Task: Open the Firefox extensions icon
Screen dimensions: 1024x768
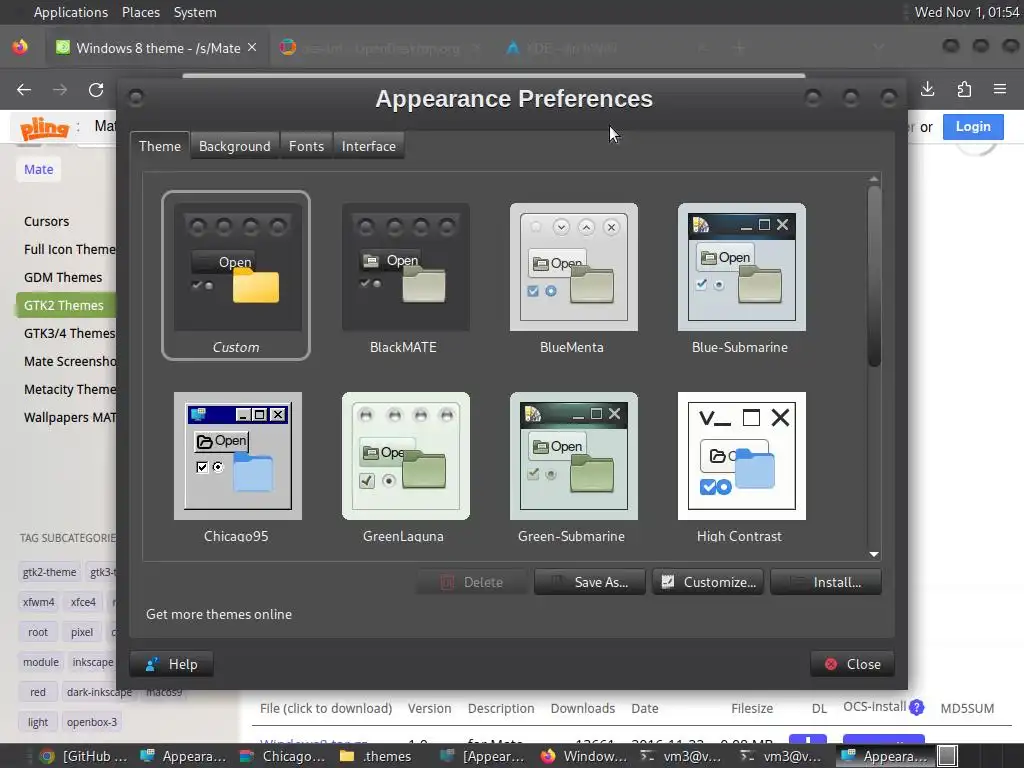Action: tap(964, 89)
